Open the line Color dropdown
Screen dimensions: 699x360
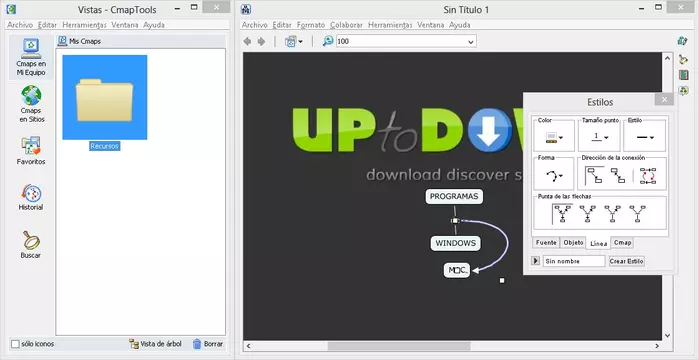[x=554, y=138]
